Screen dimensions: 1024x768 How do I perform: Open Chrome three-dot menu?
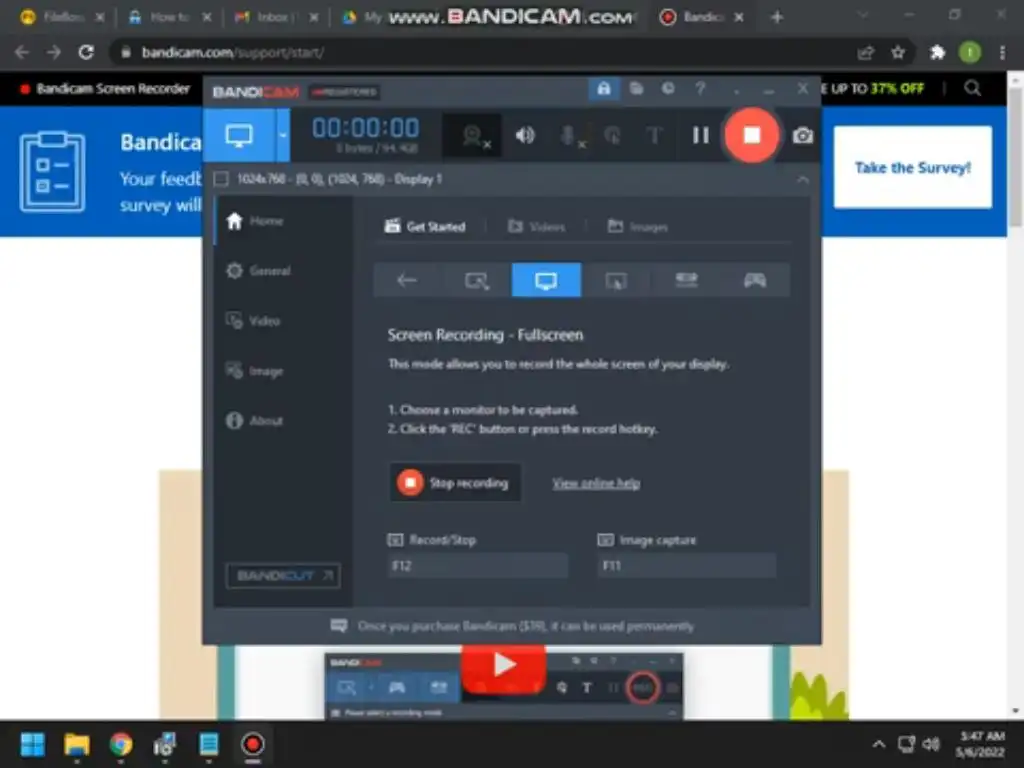tap(1002, 52)
